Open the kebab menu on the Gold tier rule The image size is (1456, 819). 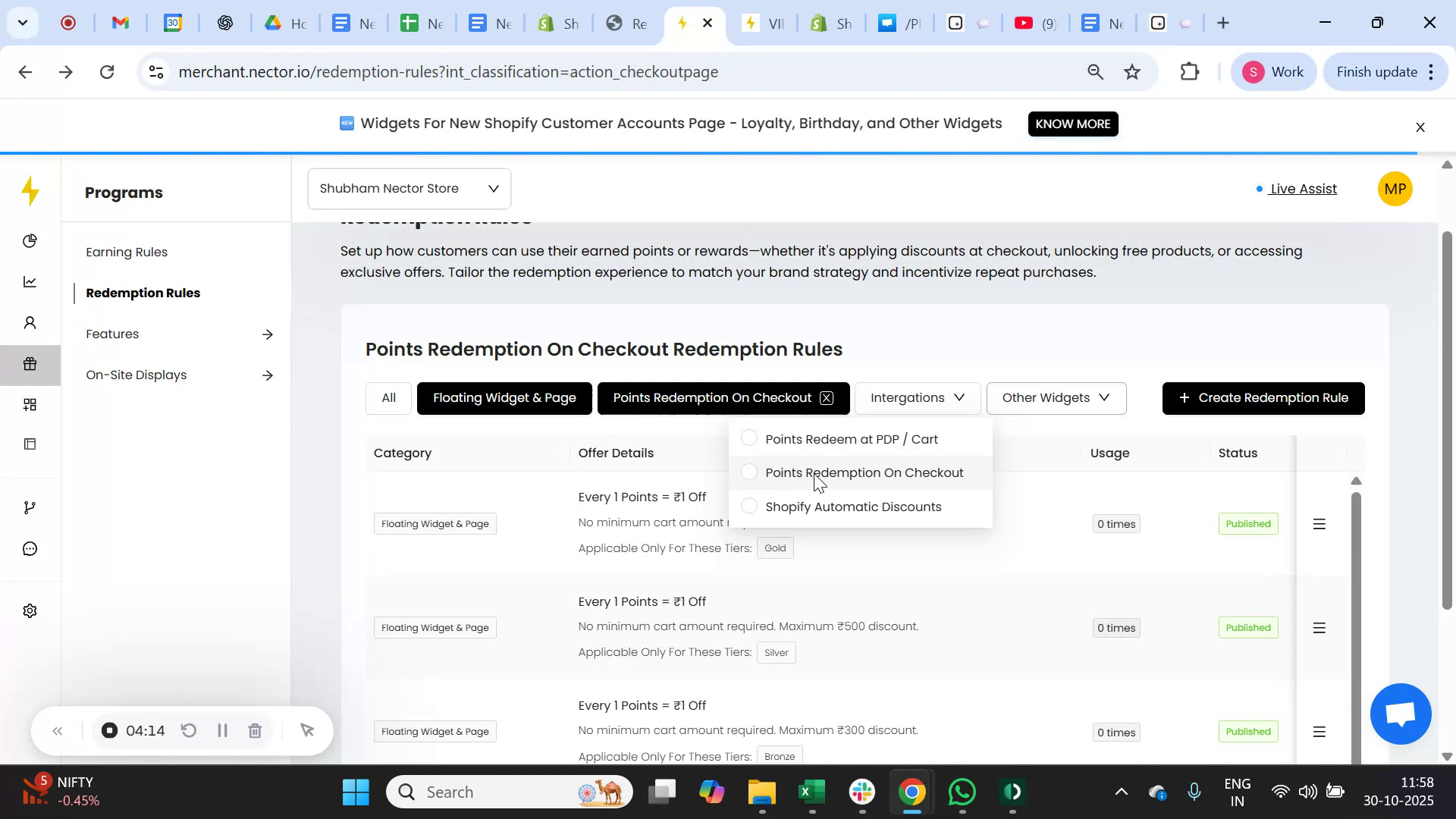click(1319, 523)
